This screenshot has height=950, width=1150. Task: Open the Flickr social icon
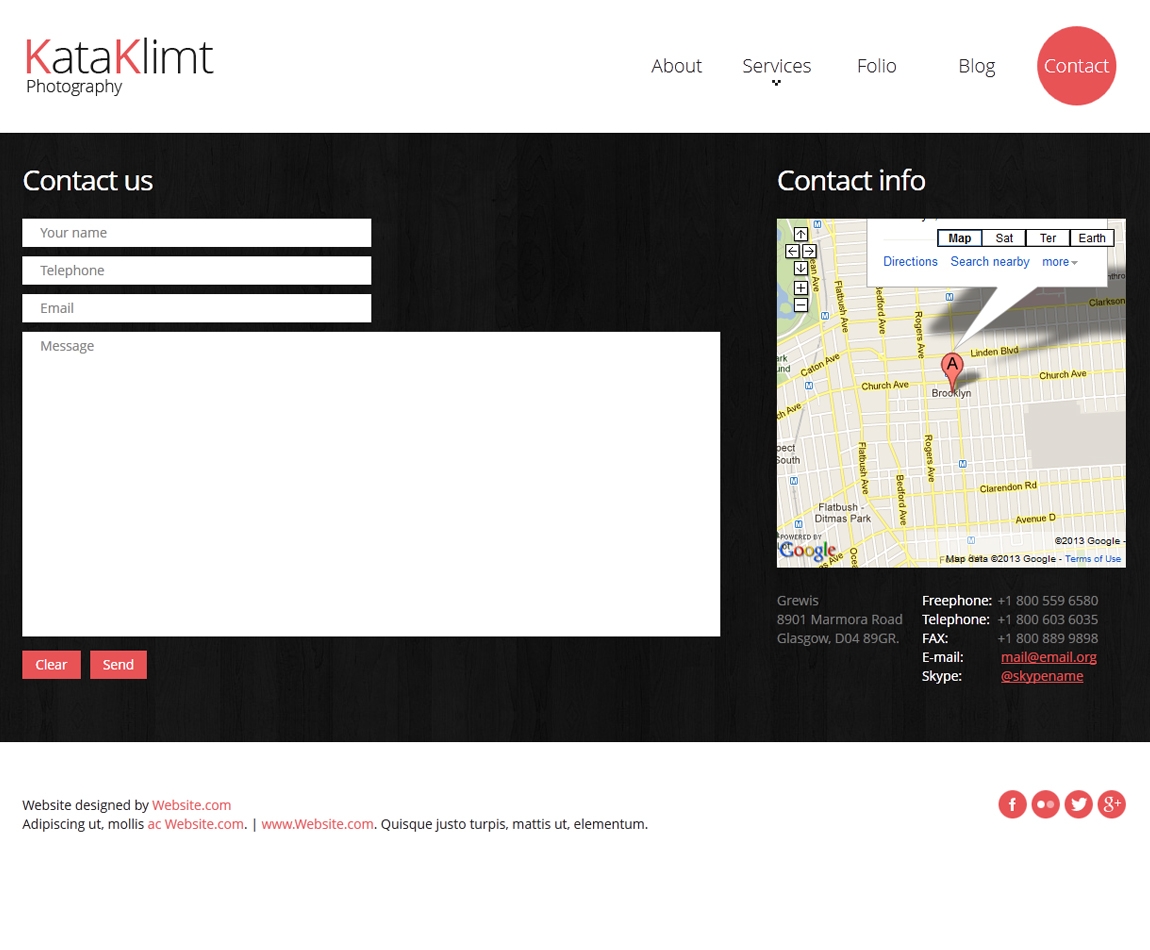click(x=1045, y=804)
